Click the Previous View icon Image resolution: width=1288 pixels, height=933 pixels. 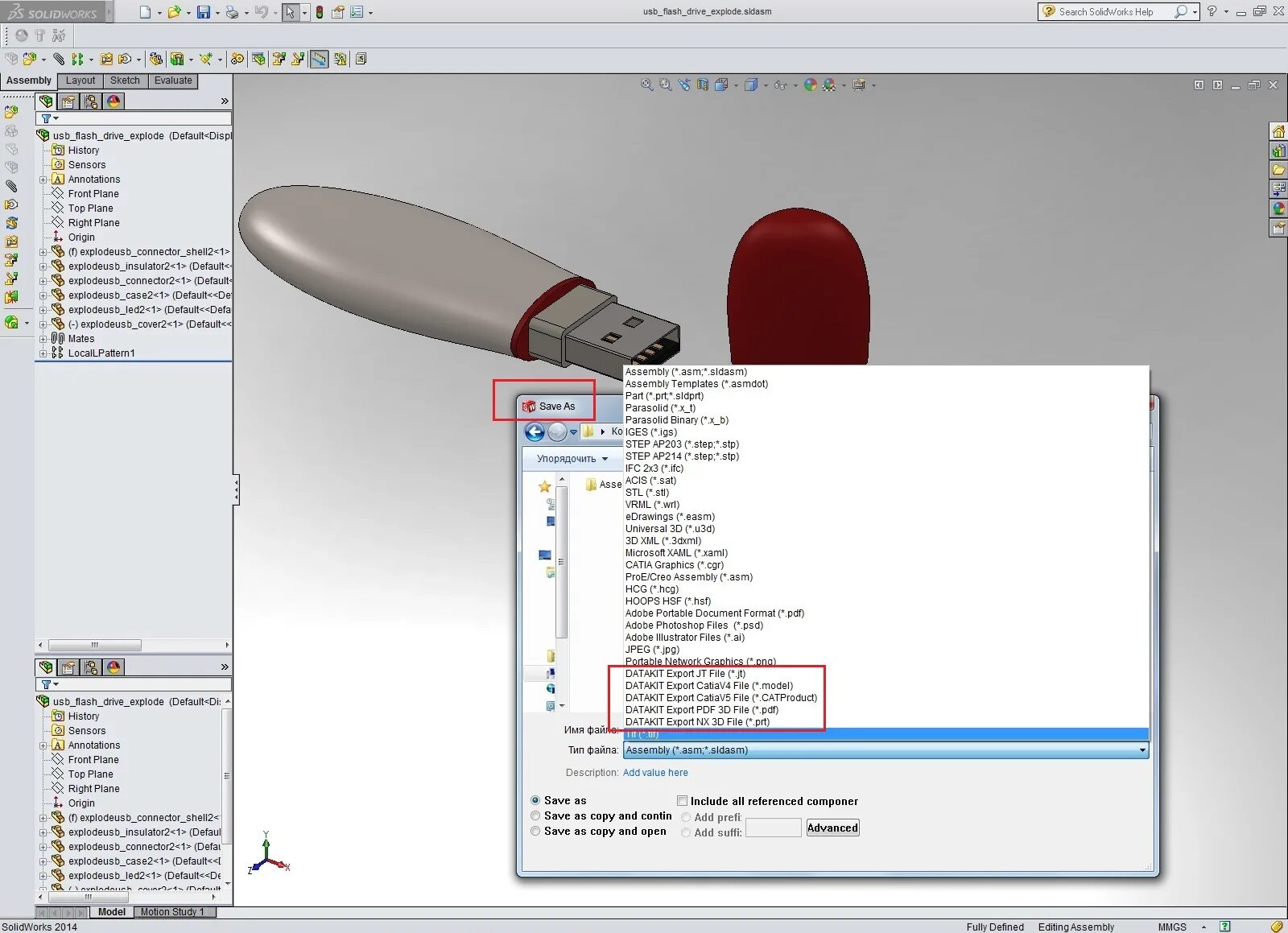click(684, 85)
